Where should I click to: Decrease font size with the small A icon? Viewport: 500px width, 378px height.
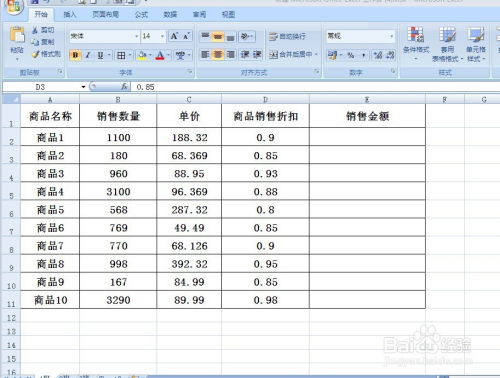pyautogui.click(x=186, y=36)
